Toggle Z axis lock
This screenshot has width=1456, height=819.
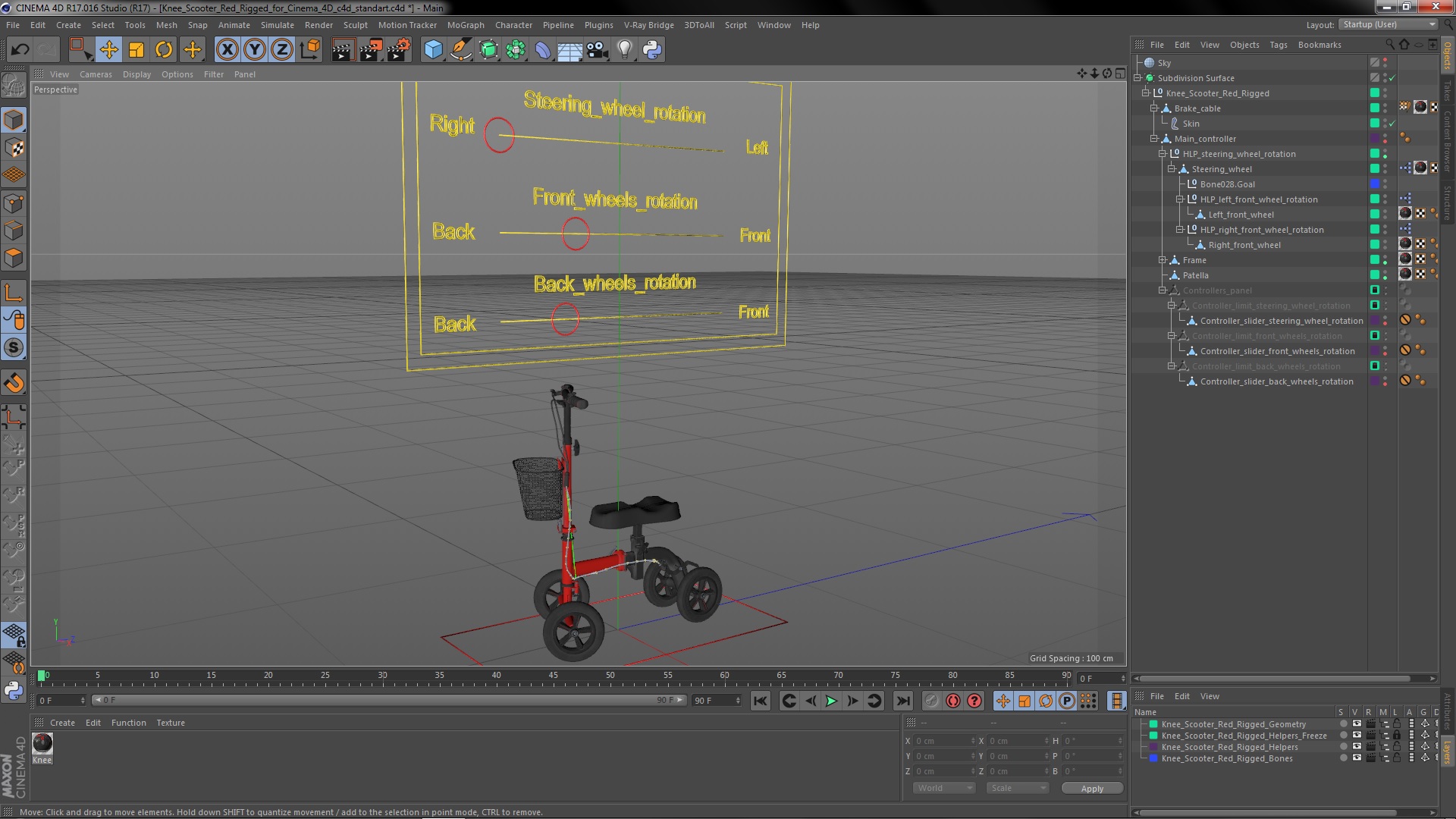pos(282,50)
